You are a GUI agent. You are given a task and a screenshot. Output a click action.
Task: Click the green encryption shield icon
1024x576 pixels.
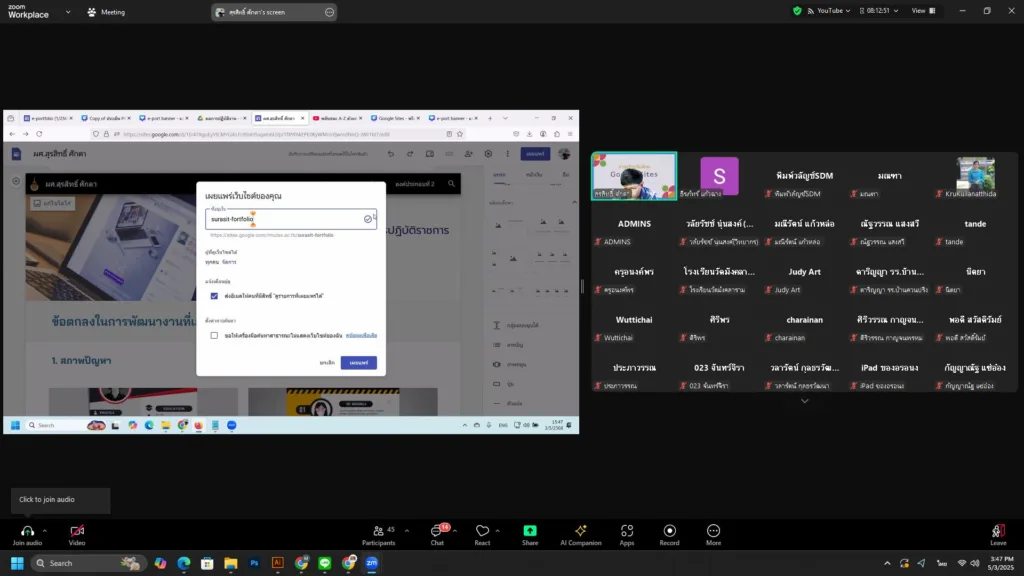797,11
